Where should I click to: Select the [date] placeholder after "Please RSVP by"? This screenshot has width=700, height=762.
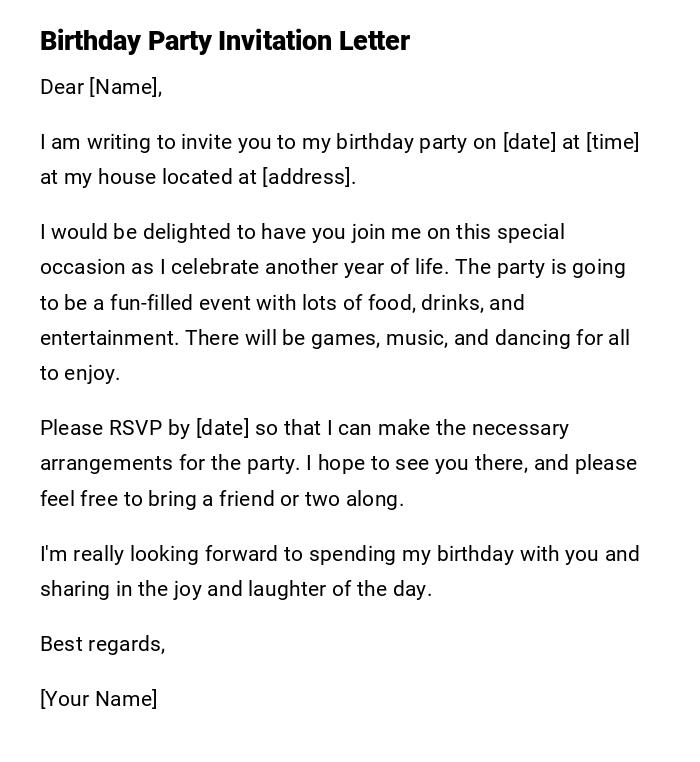222,428
